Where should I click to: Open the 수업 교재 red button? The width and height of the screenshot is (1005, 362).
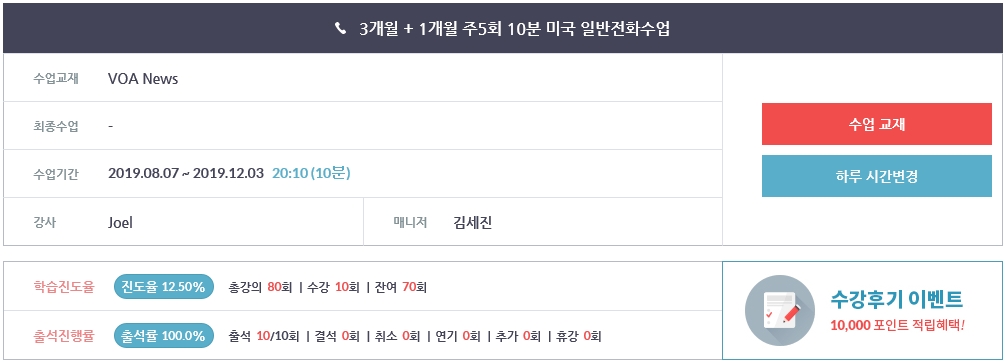click(876, 124)
